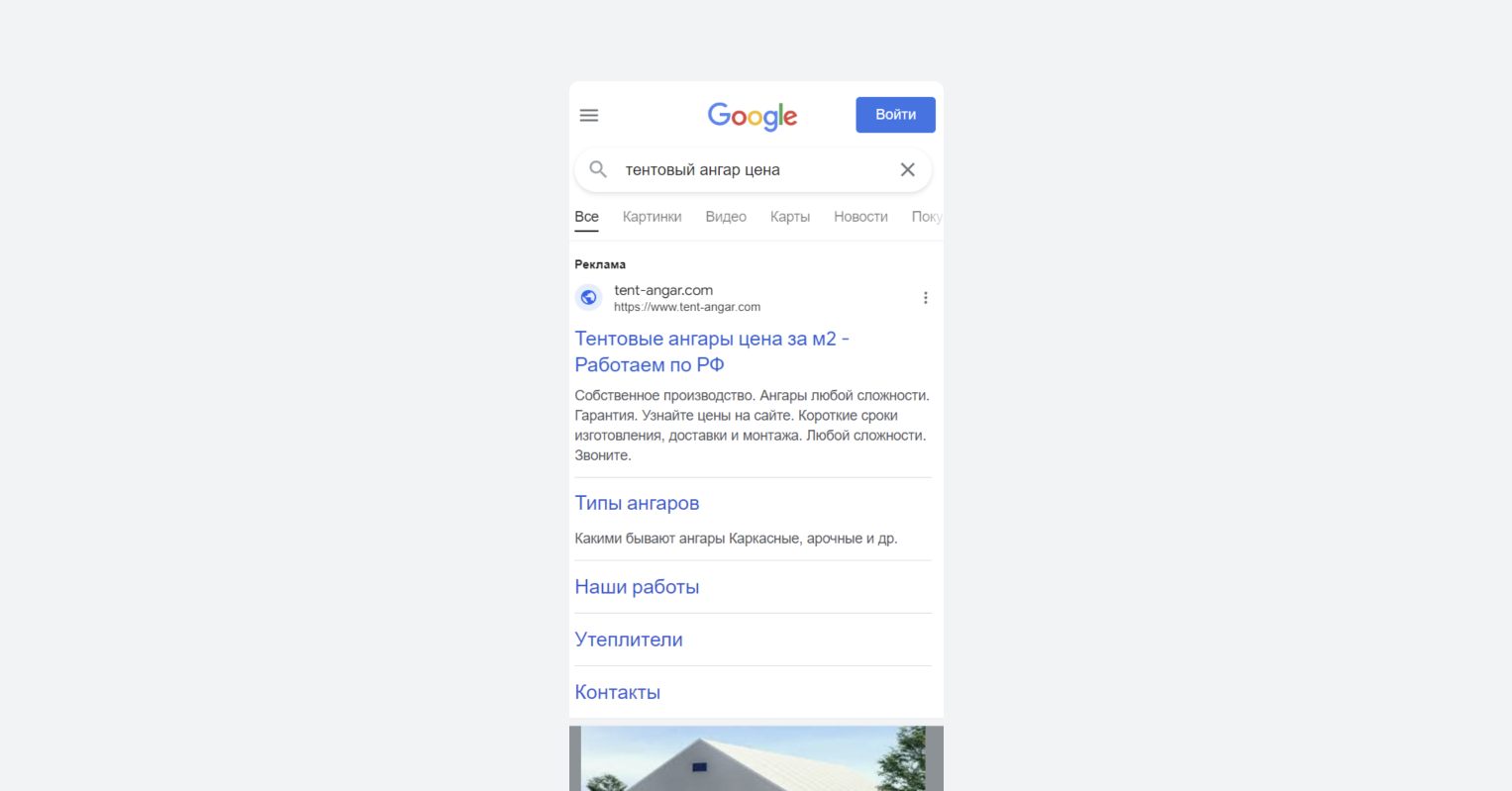Click the Google logo

(x=753, y=116)
